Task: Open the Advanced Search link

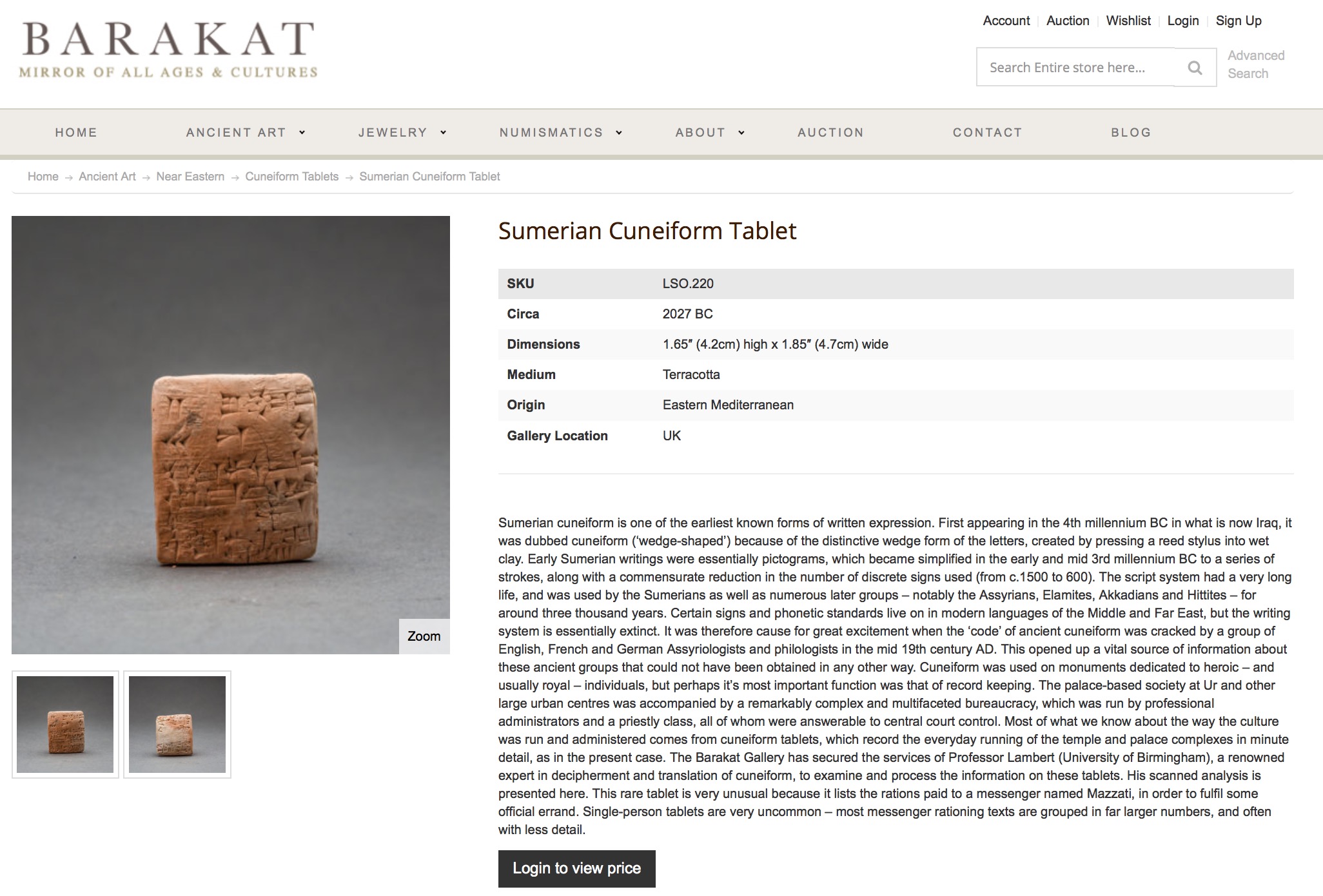Action: (x=1255, y=64)
